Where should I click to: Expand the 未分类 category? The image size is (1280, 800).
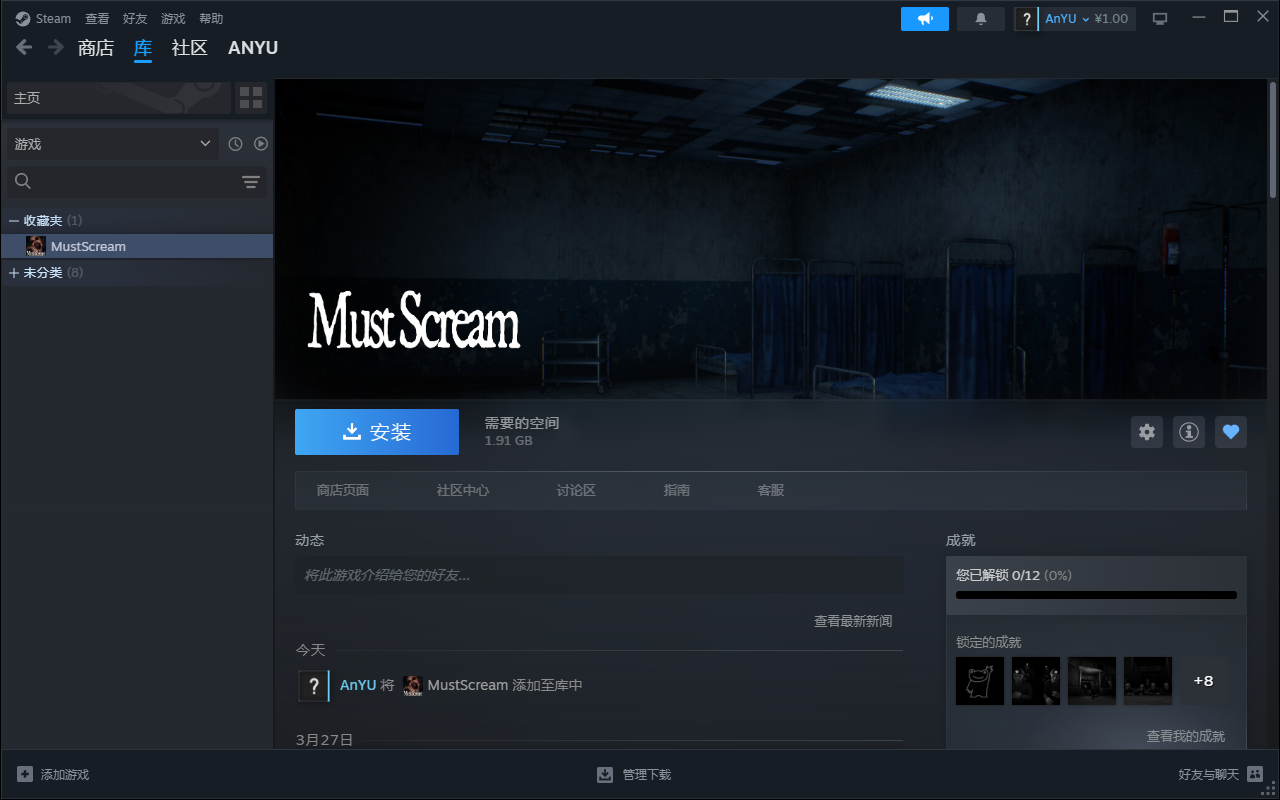tap(14, 273)
